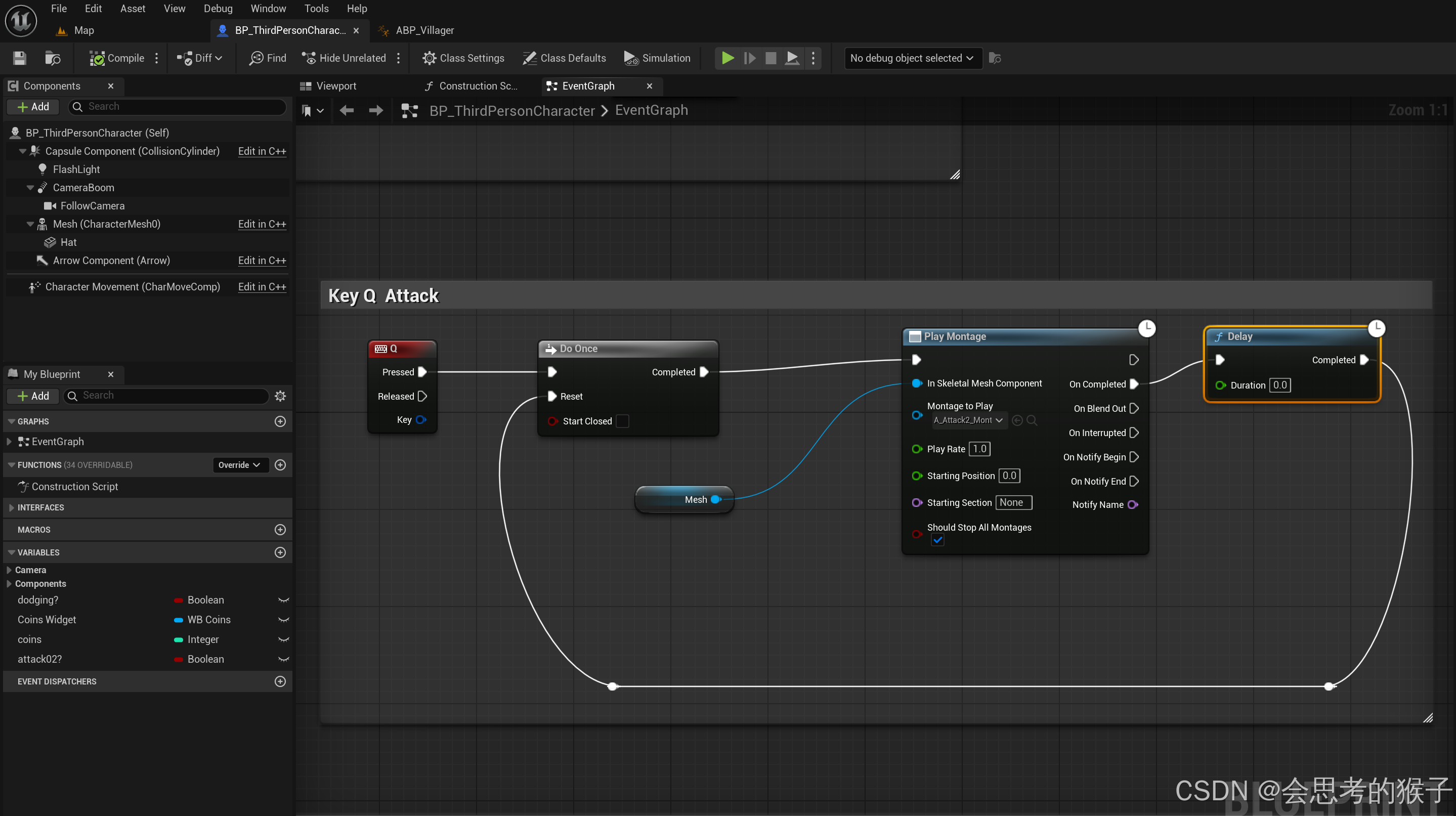The image size is (1456, 816).
Task: Navigate back with the left arrow
Action: pyautogui.click(x=347, y=110)
